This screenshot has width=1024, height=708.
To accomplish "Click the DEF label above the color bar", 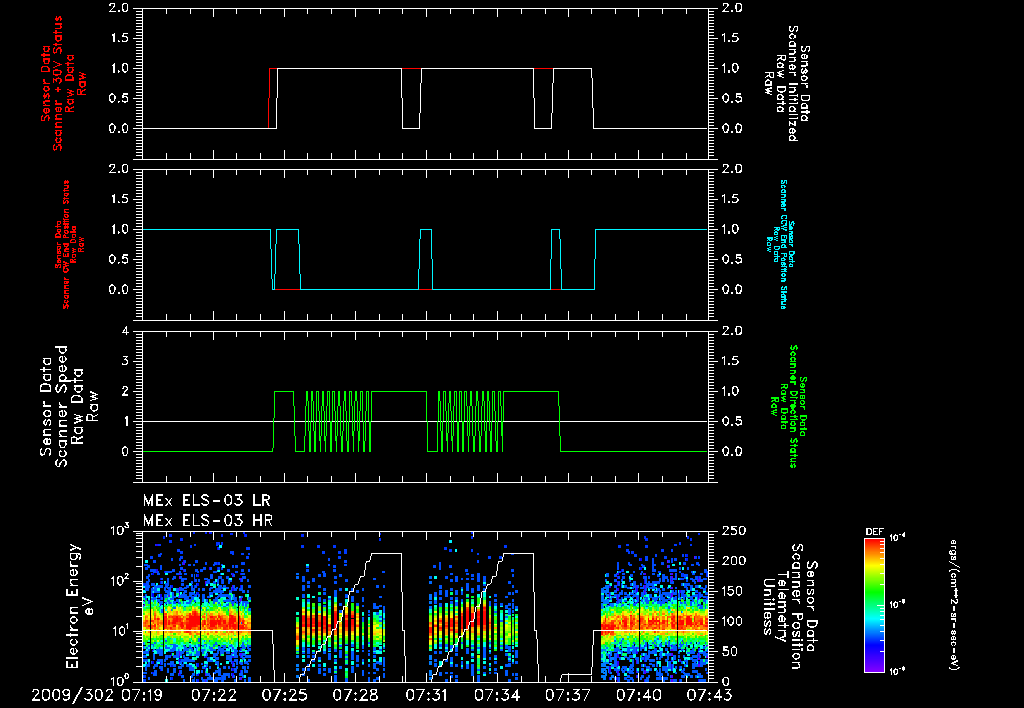I will (874, 532).
